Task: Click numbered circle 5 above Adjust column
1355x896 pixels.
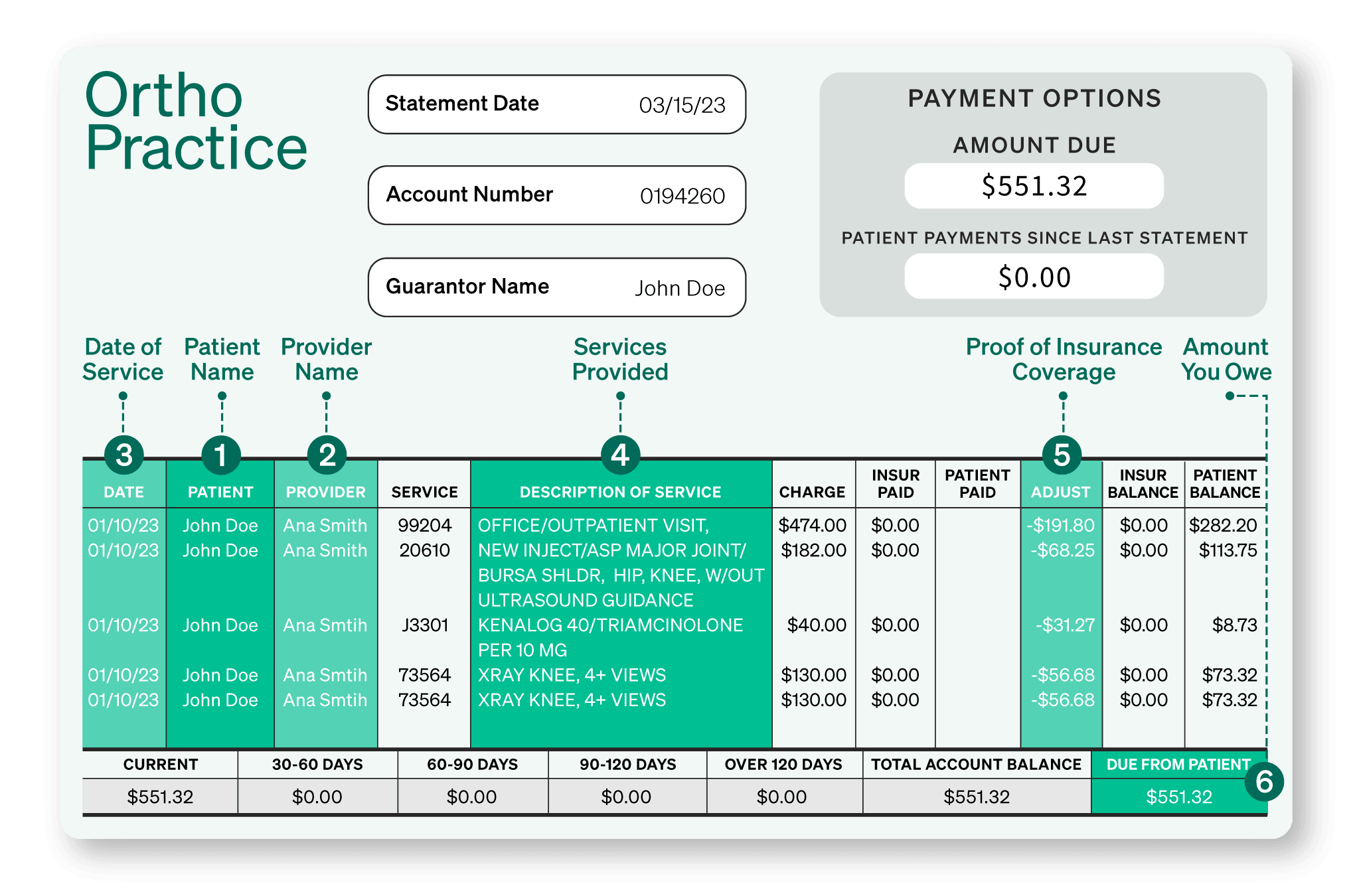Action: [x=1062, y=455]
